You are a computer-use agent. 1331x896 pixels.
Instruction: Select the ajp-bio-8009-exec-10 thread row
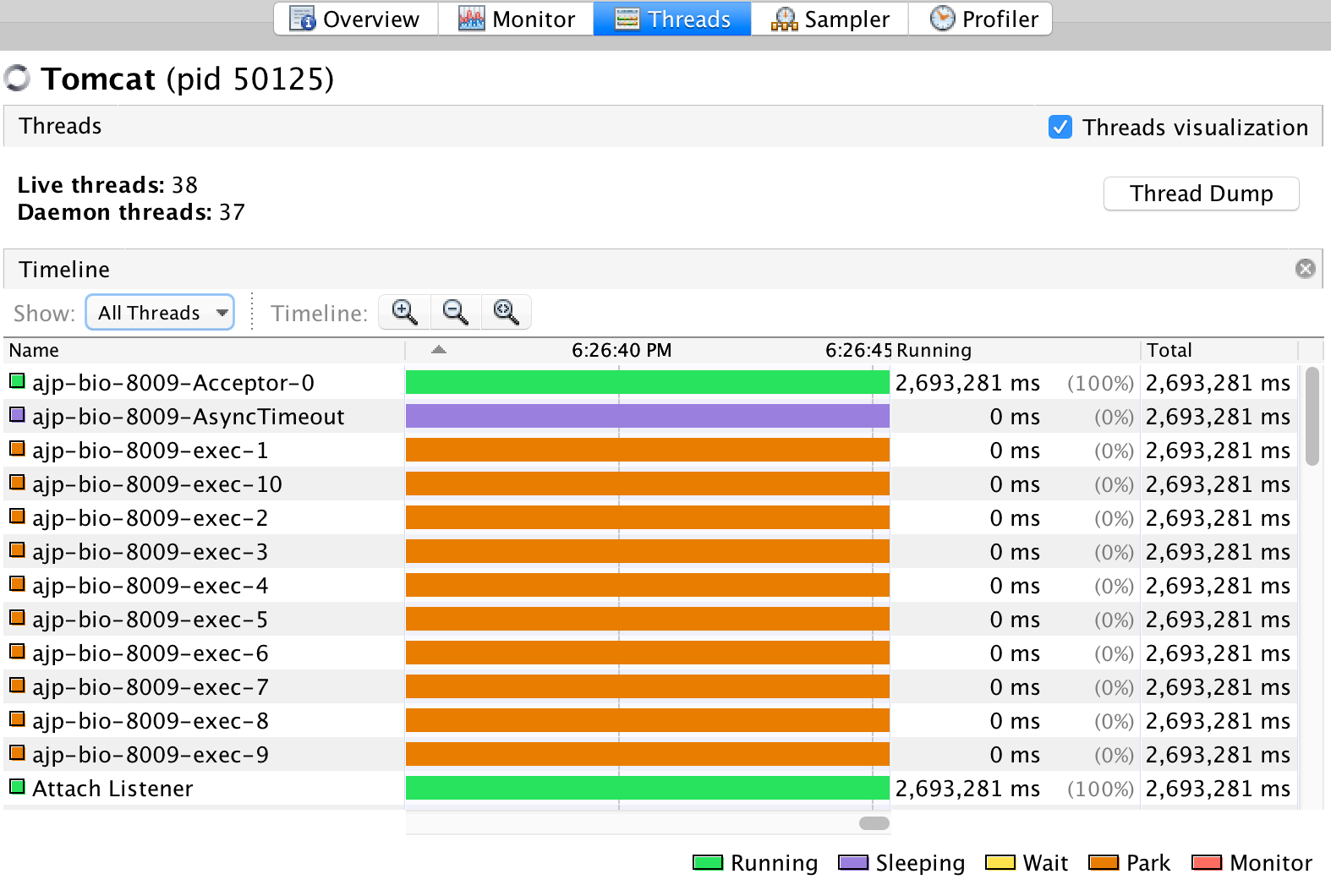coord(651,484)
